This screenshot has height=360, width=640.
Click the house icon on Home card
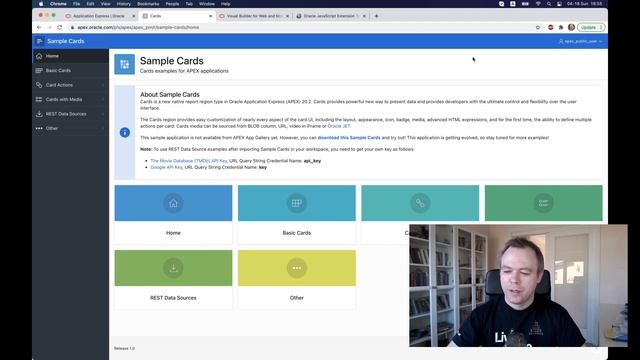pos(173,203)
